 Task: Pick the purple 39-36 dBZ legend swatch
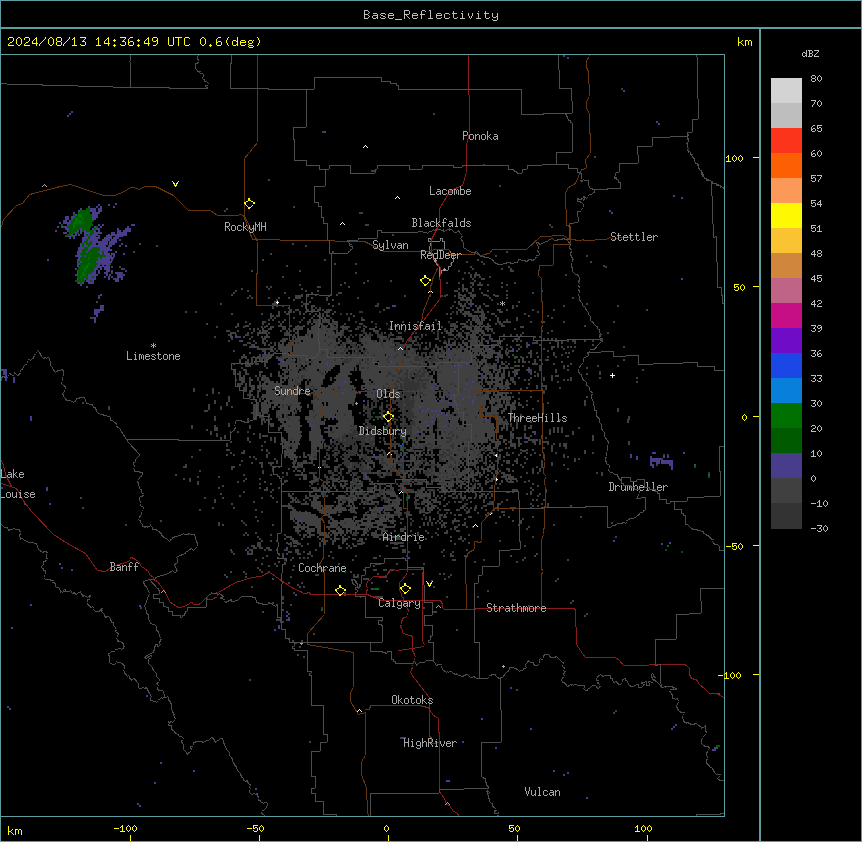click(x=786, y=341)
